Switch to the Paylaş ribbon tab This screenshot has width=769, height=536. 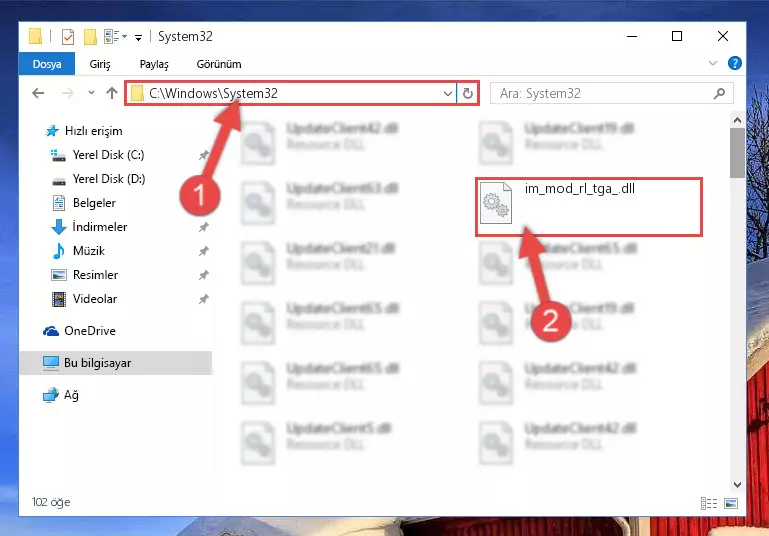[x=154, y=64]
